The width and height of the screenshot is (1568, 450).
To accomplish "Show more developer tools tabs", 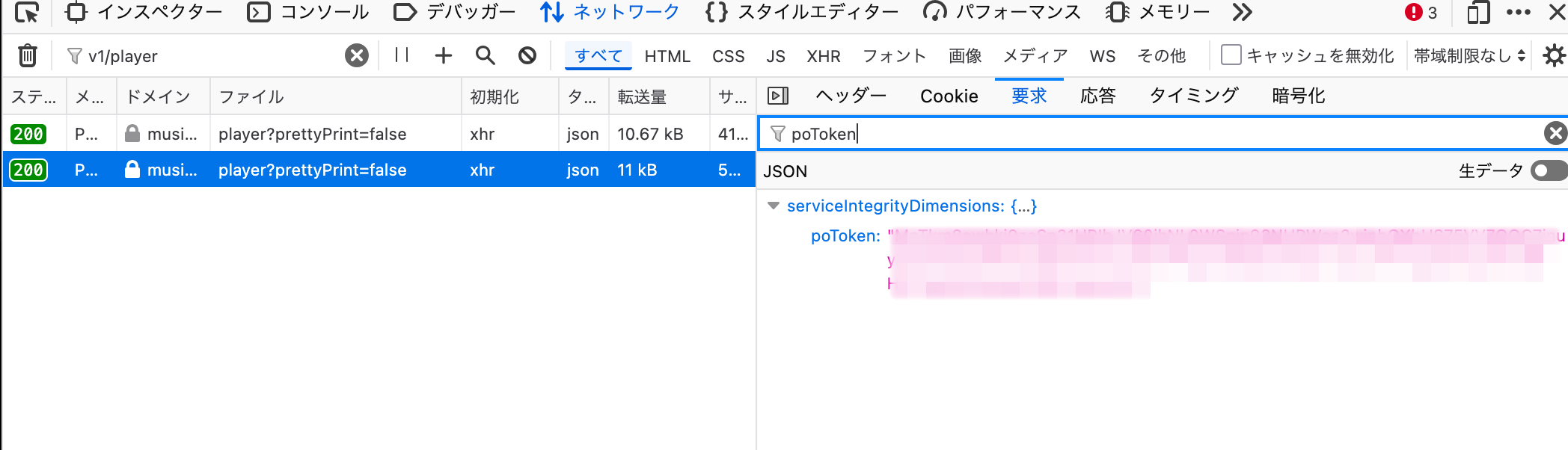I will pyautogui.click(x=1243, y=12).
